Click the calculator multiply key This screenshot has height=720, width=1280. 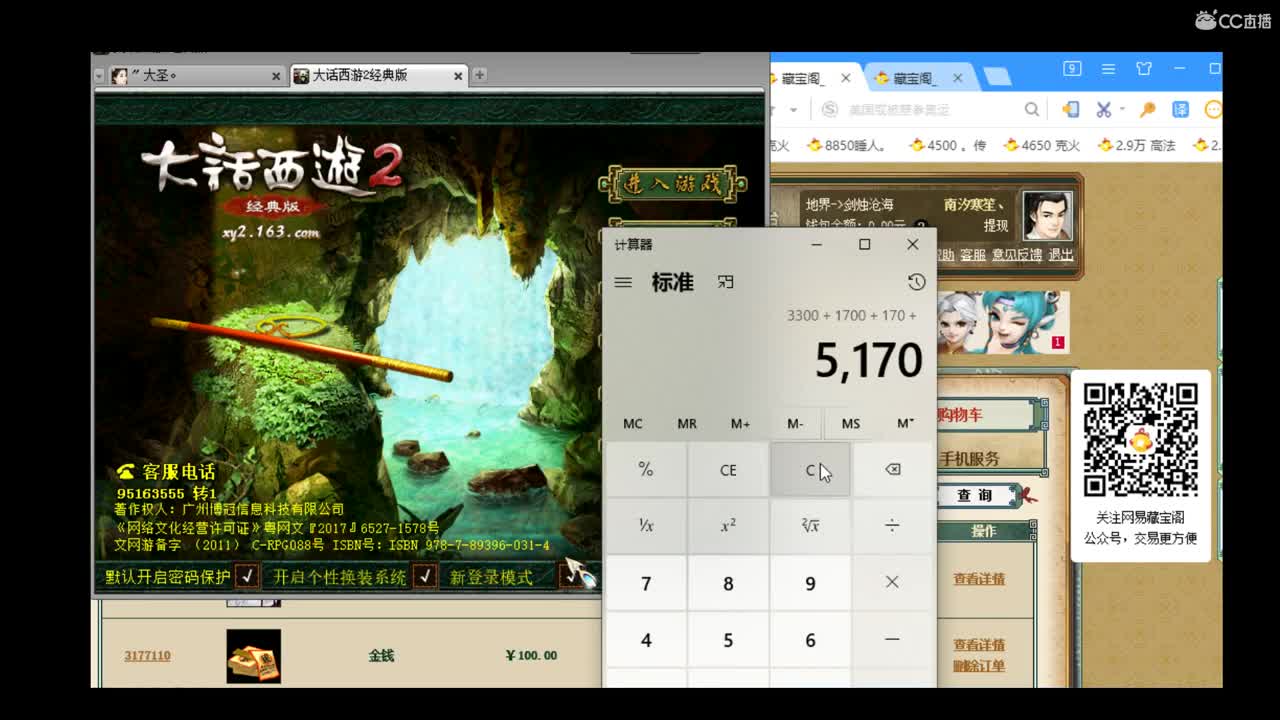pos(892,582)
